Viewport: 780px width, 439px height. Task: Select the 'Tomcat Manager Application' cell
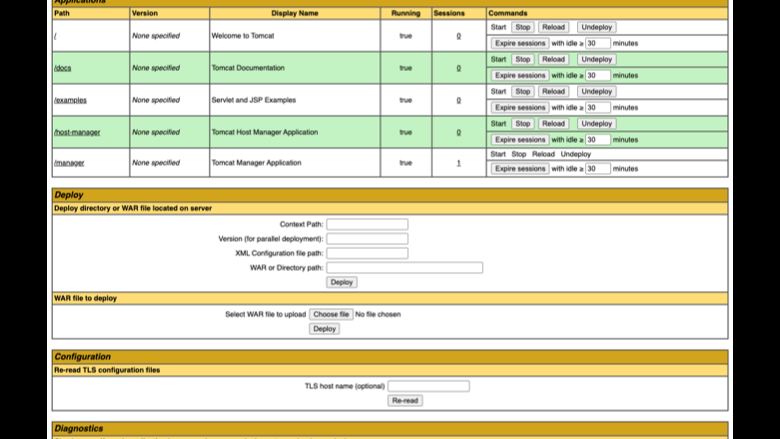pyautogui.click(x=295, y=163)
